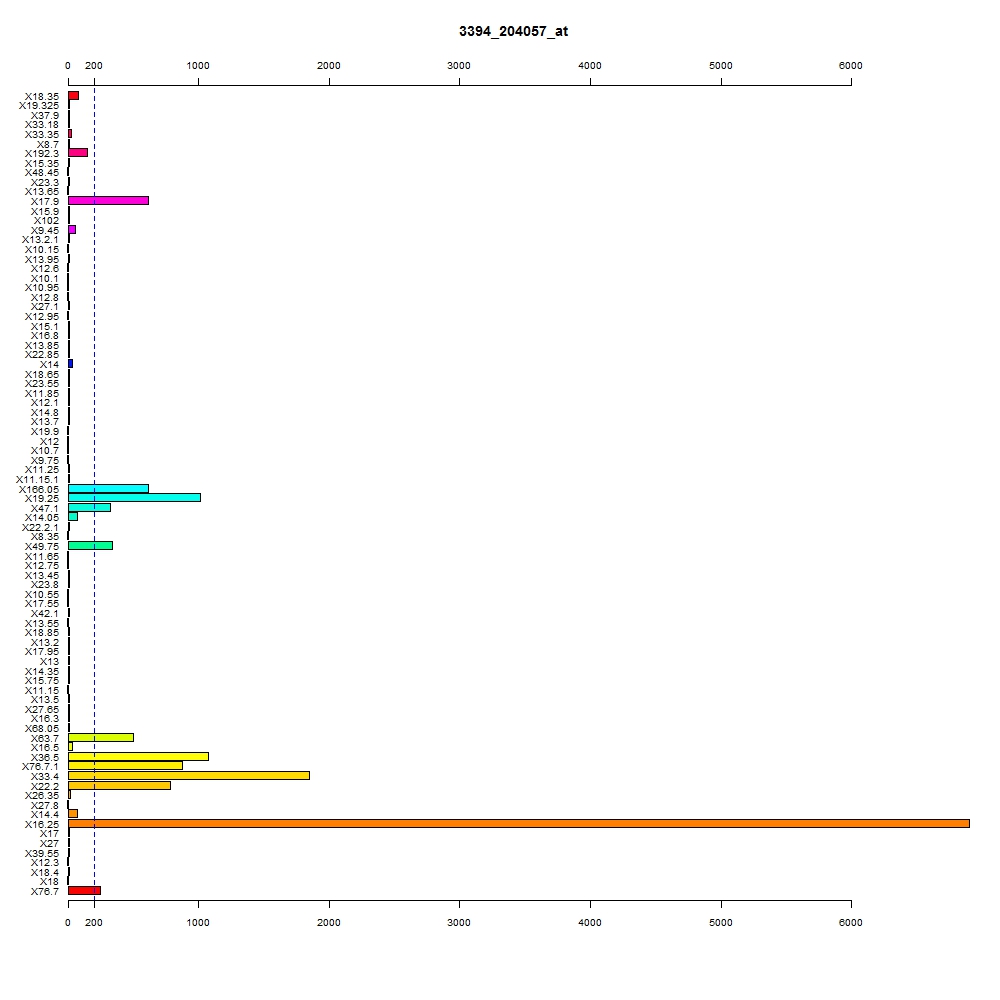The width and height of the screenshot is (1000, 1000).
Task: Select the row label X37.9
Action: click(x=45, y=115)
